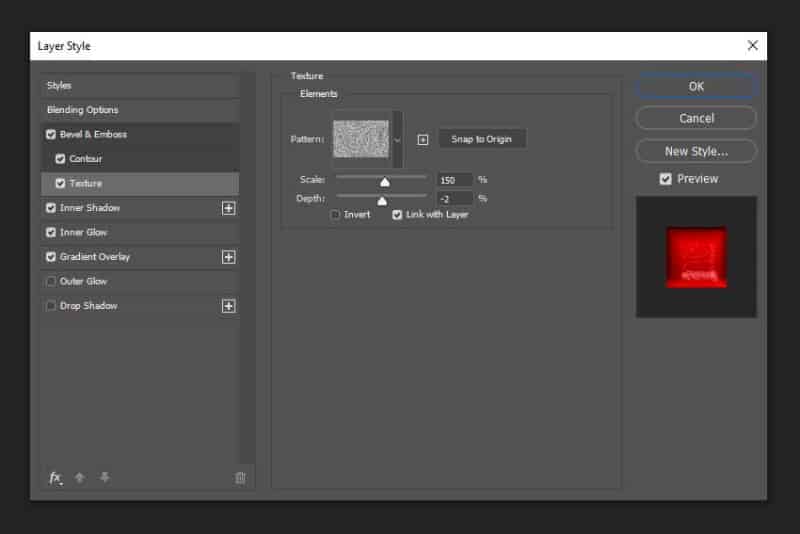Open the Outer Glow settings row
The image size is (800, 534).
click(140, 282)
